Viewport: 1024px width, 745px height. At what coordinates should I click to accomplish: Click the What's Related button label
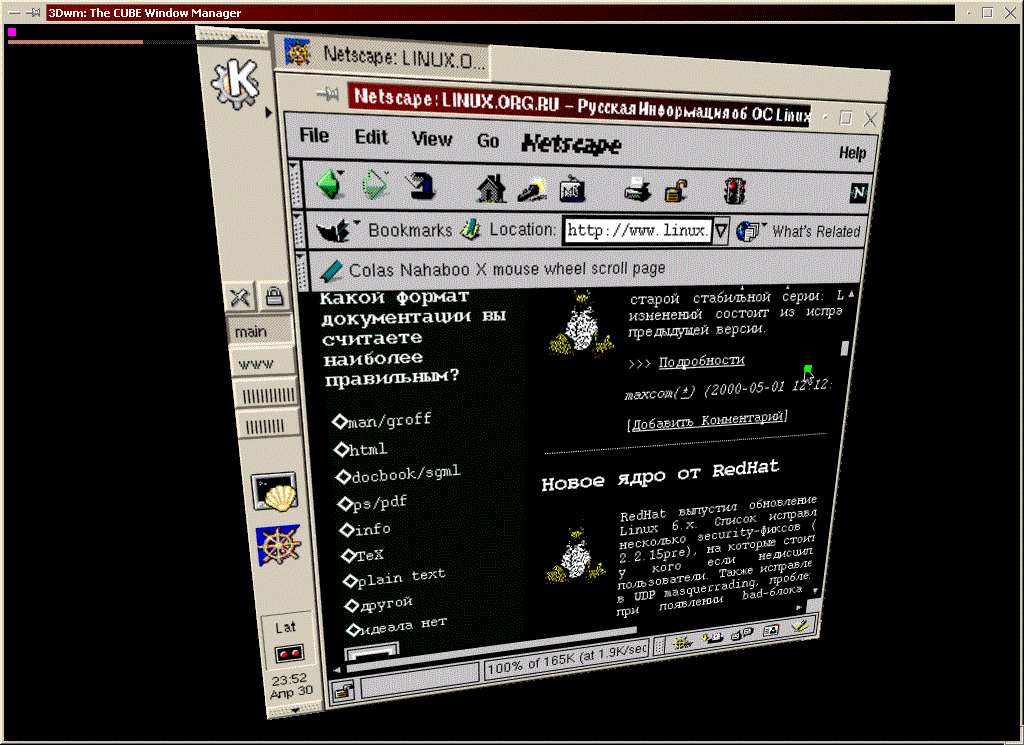pyautogui.click(x=816, y=231)
